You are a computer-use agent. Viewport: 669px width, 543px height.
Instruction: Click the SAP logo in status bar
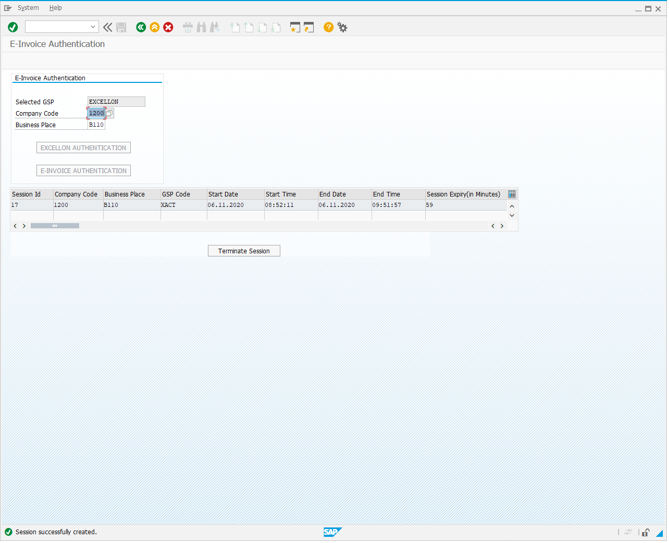pyautogui.click(x=332, y=532)
